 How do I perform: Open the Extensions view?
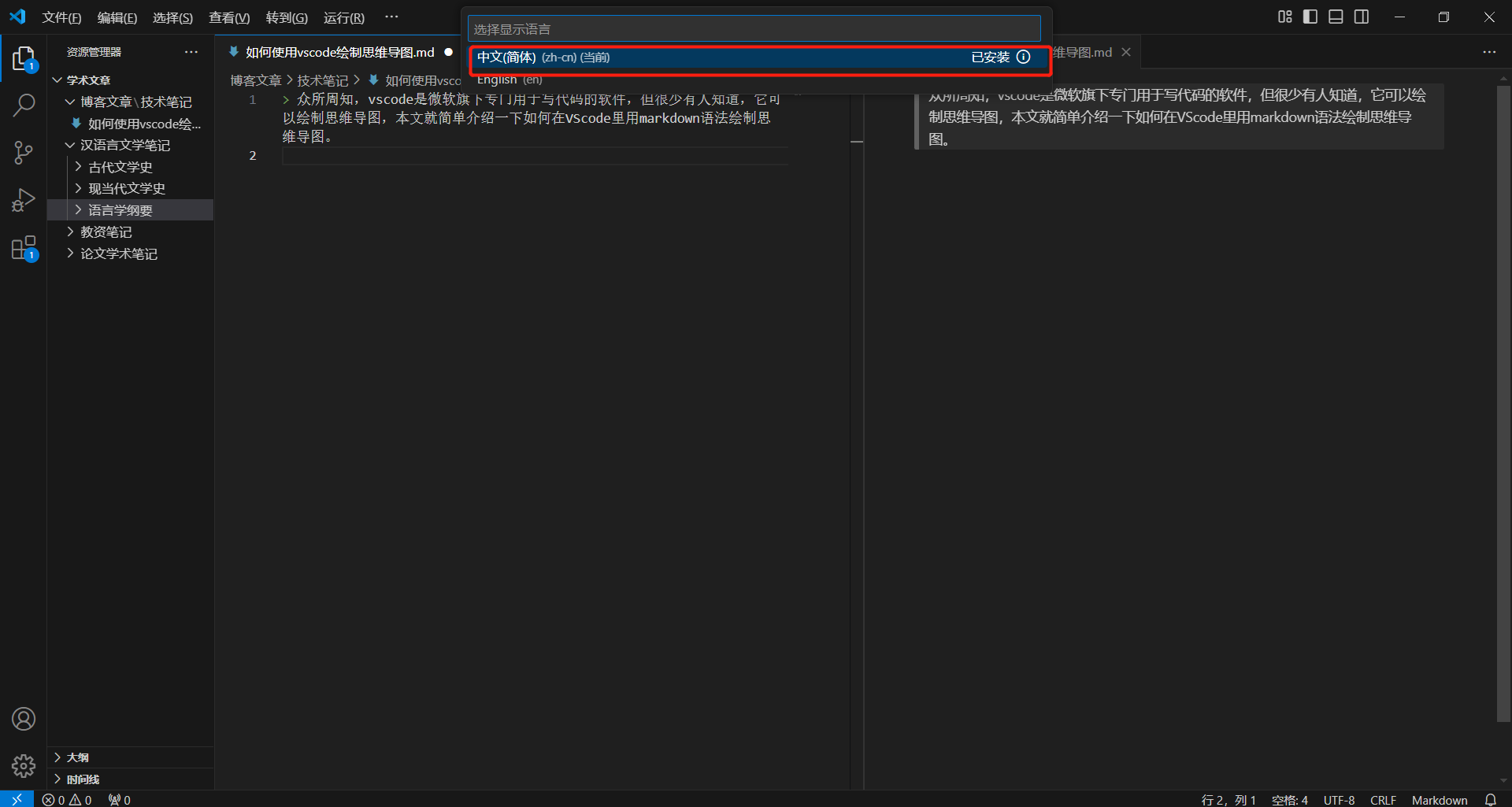point(24,248)
